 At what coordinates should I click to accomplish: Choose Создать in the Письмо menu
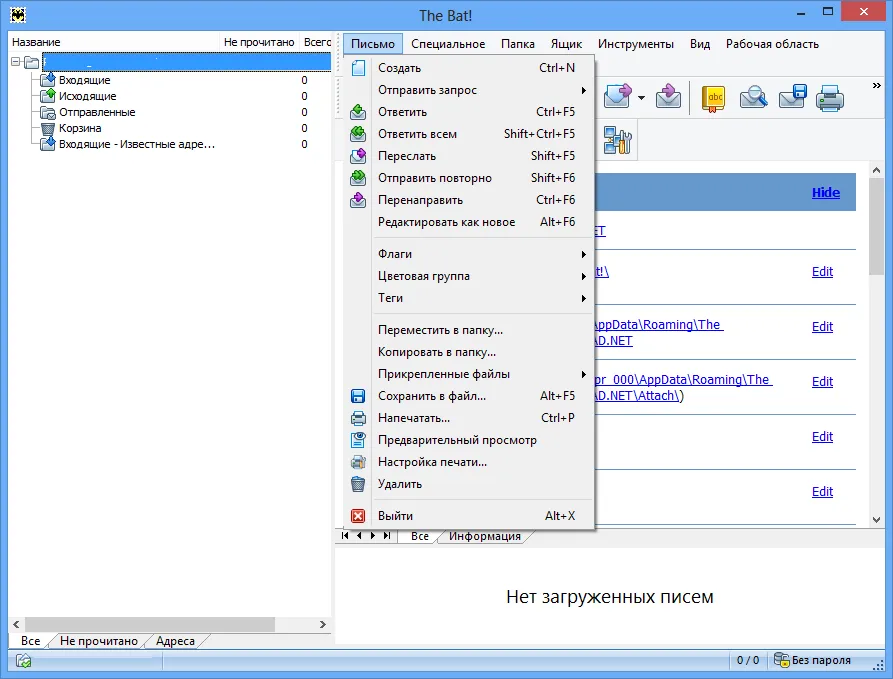469,68
